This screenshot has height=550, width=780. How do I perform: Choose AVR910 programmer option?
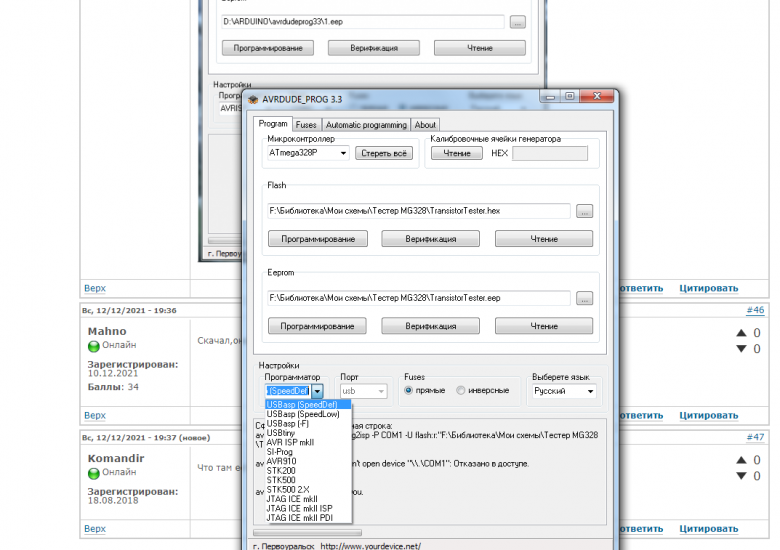pyautogui.click(x=308, y=461)
